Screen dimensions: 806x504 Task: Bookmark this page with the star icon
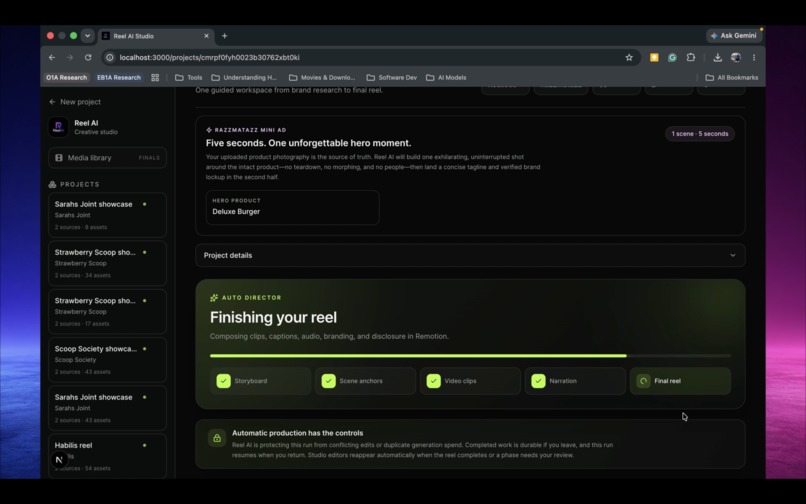pyautogui.click(x=629, y=58)
